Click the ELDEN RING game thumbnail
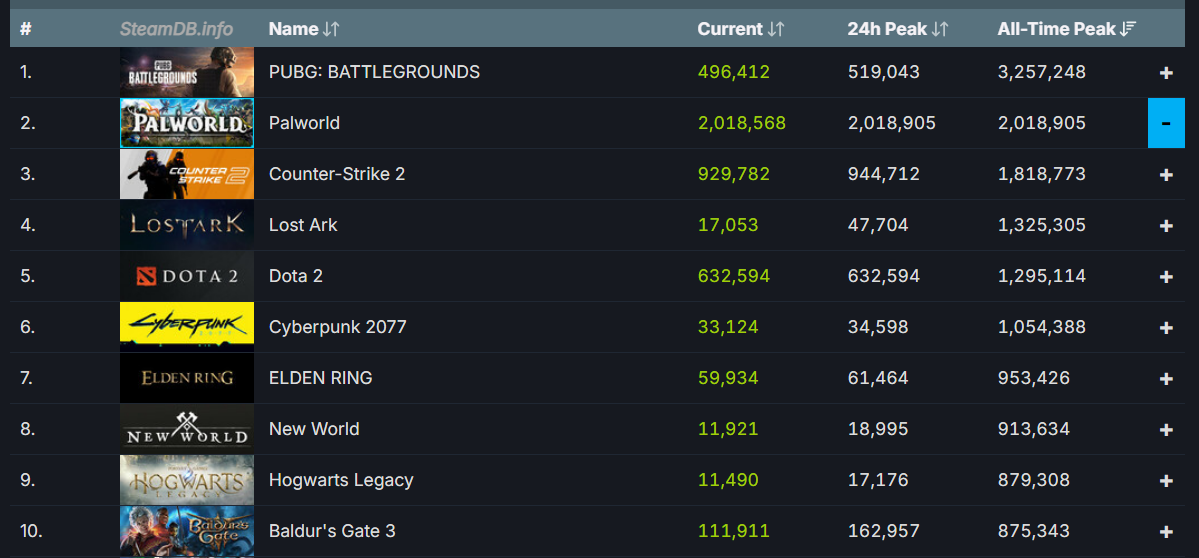1199x558 pixels. [187, 378]
